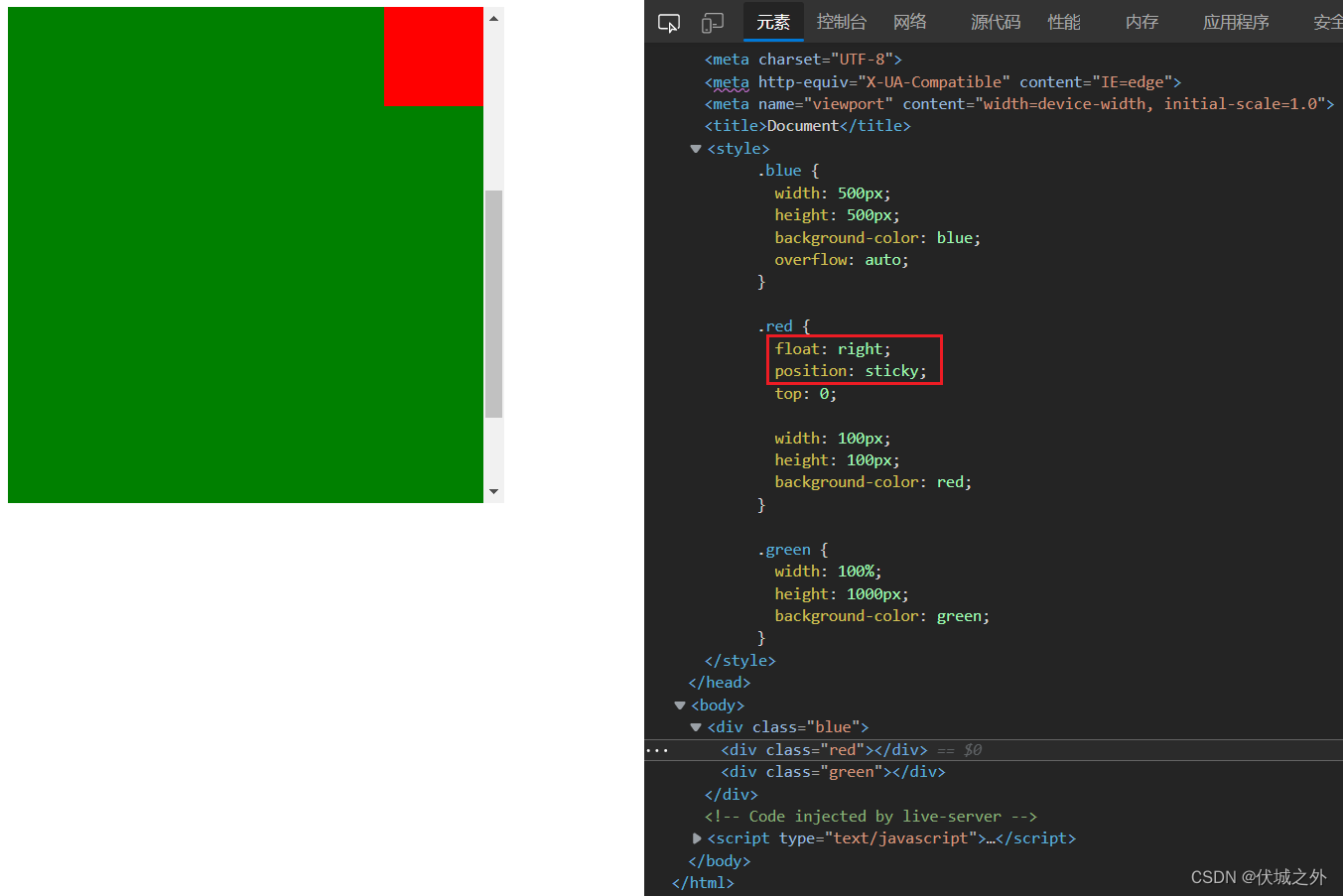Screen dimensions: 1343x896
Task: Select the meta name viewport line
Action: click(x=1019, y=104)
